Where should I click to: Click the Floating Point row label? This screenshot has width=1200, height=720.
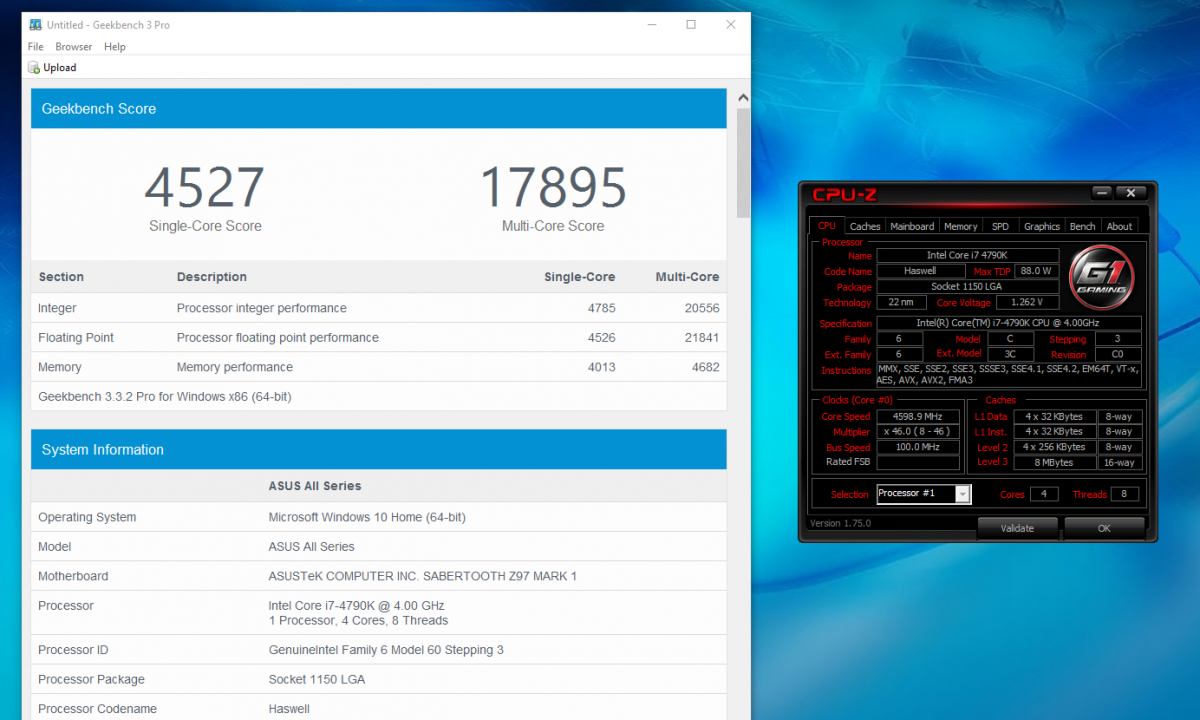click(x=76, y=338)
